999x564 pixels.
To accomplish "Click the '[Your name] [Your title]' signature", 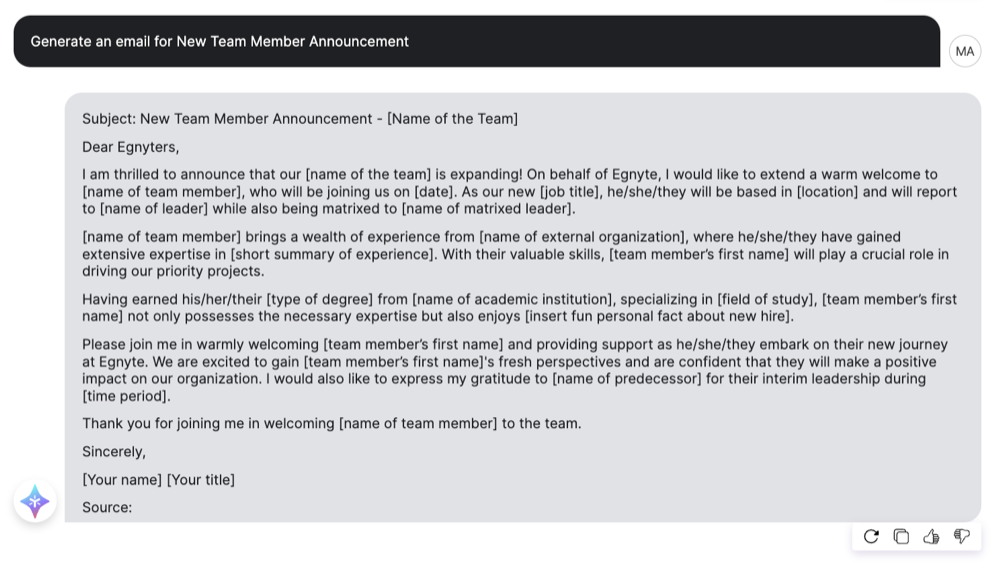I will (159, 480).
